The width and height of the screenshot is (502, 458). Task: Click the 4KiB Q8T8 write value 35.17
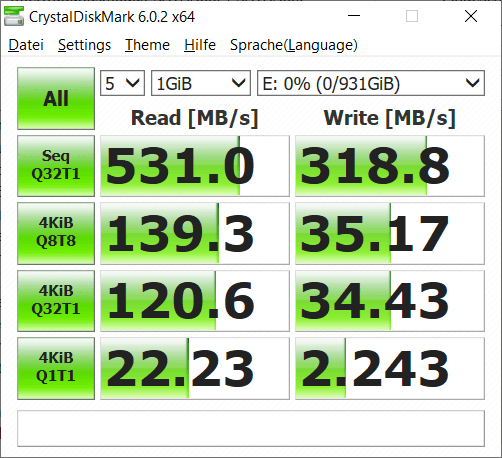(x=390, y=233)
